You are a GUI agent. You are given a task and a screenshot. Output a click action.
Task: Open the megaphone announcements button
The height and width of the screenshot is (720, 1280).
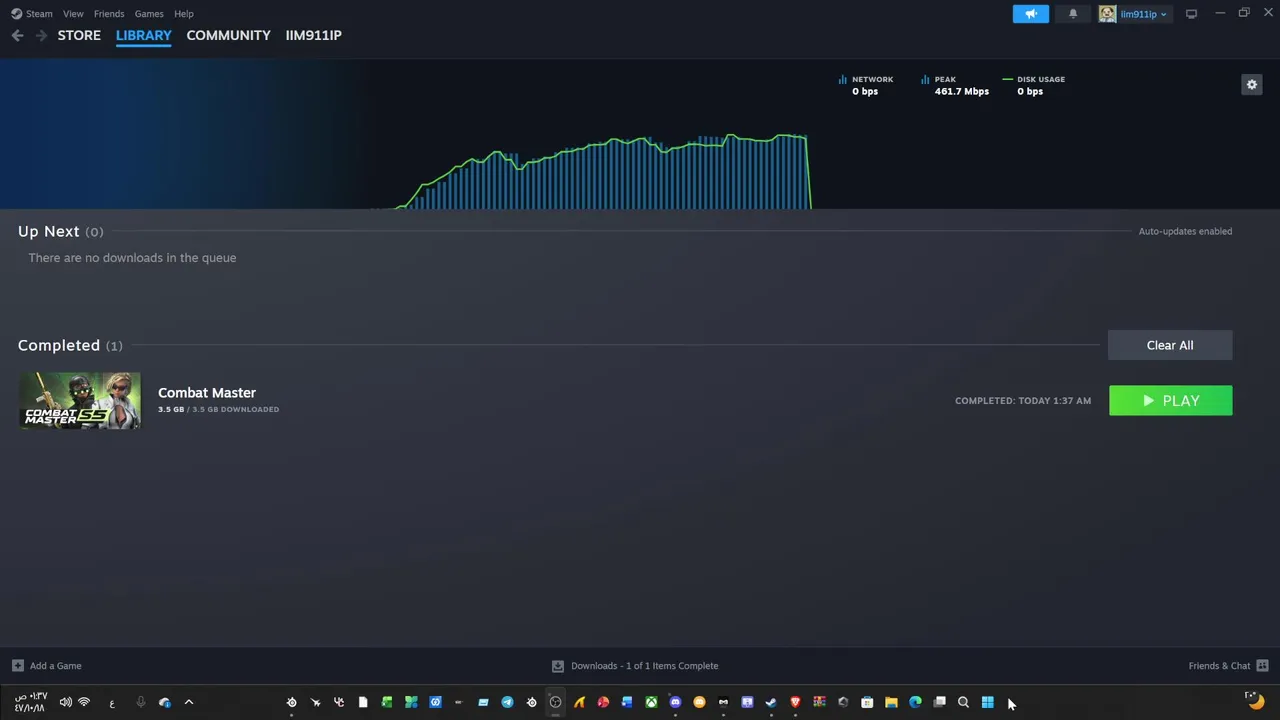[x=1031, y=14]
